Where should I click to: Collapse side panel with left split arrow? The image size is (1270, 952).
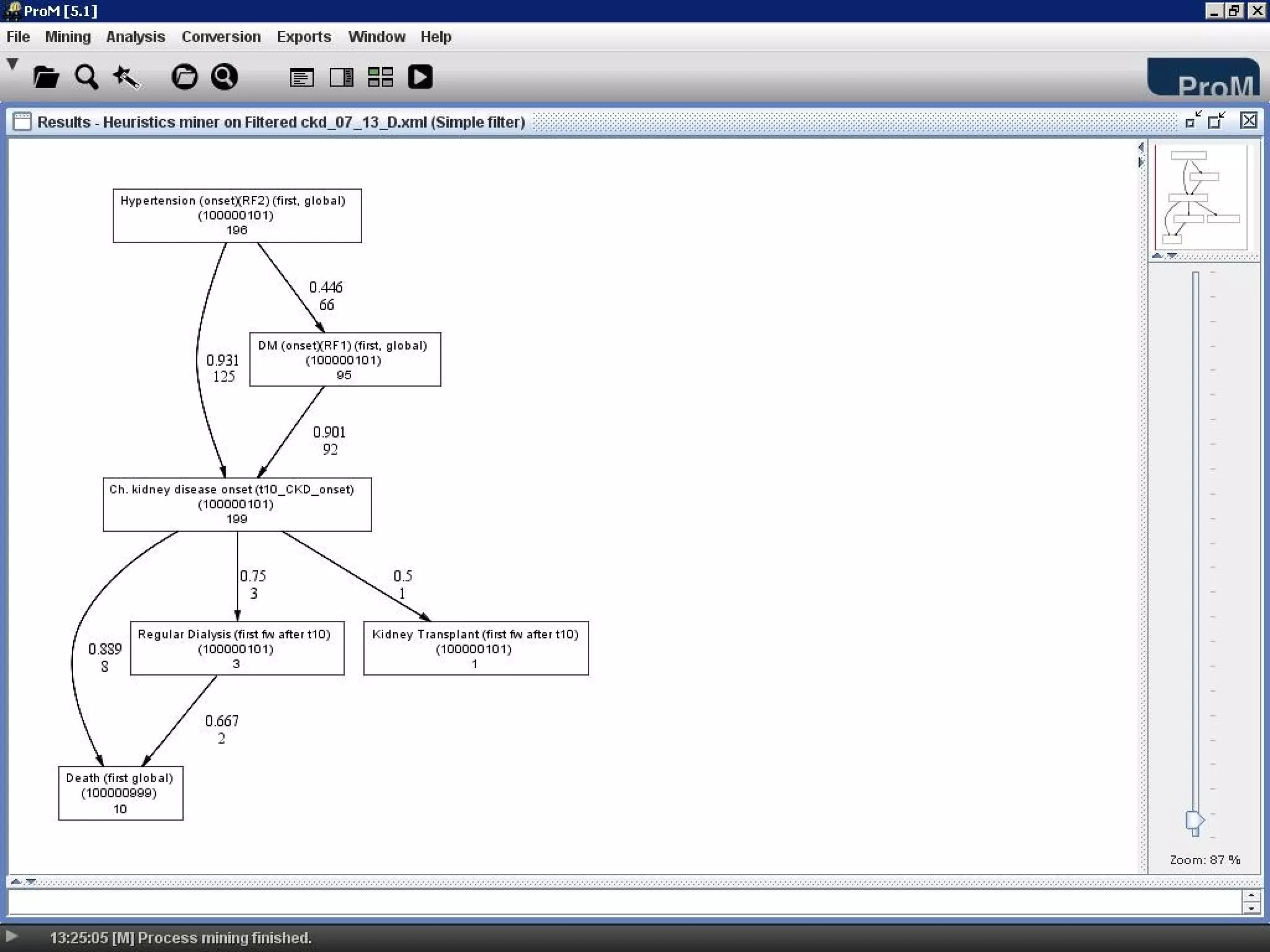click(x=1140, y=148)
